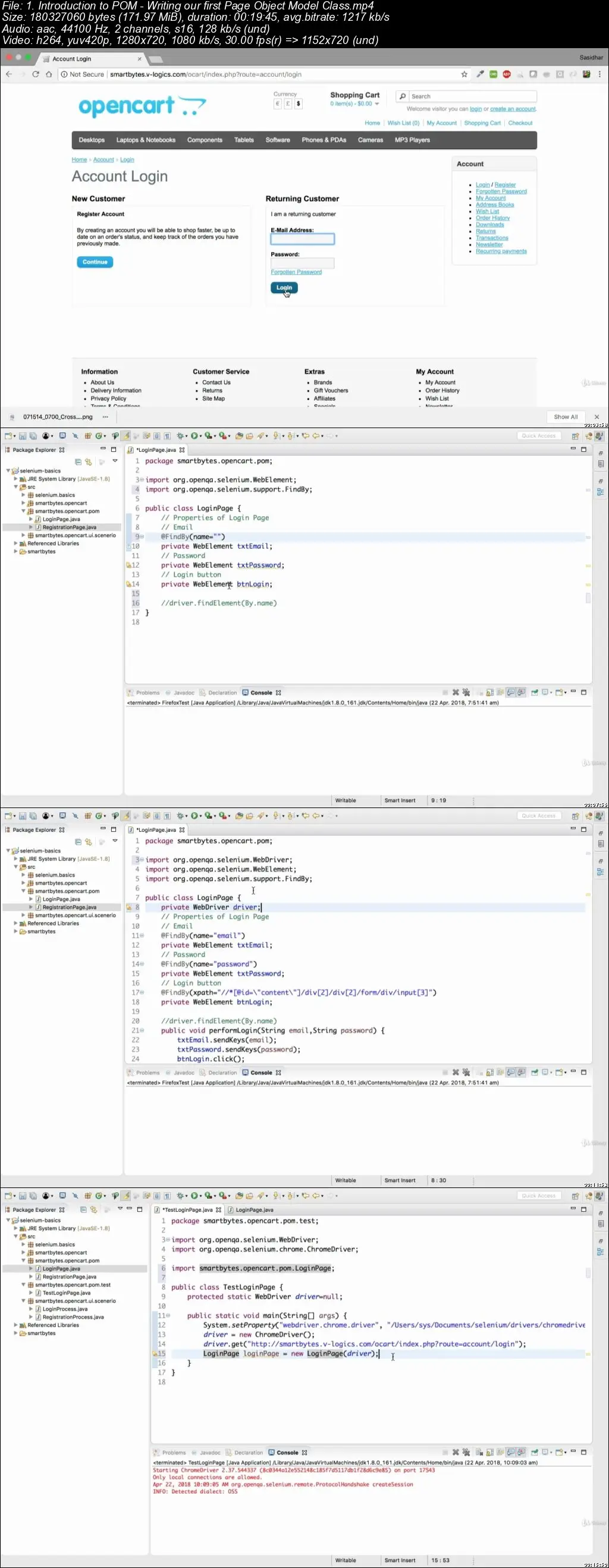Switch to the *TestLoginPage.java editor tab
This screenshot has width=609, height=1568.
tap(187, 1210)
